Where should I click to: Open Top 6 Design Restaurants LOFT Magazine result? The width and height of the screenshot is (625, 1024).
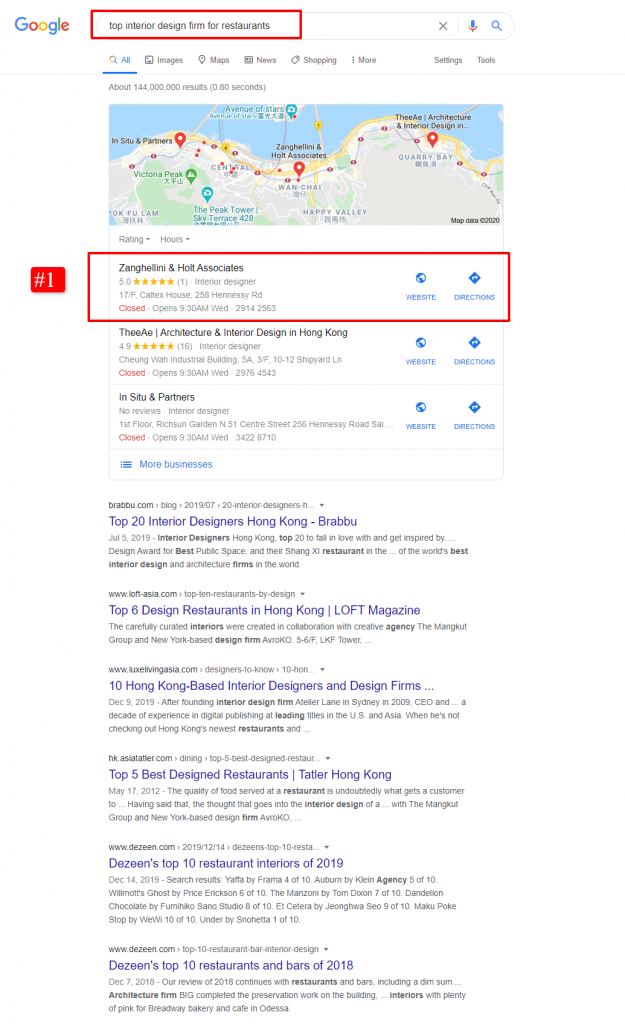(264, 610)
